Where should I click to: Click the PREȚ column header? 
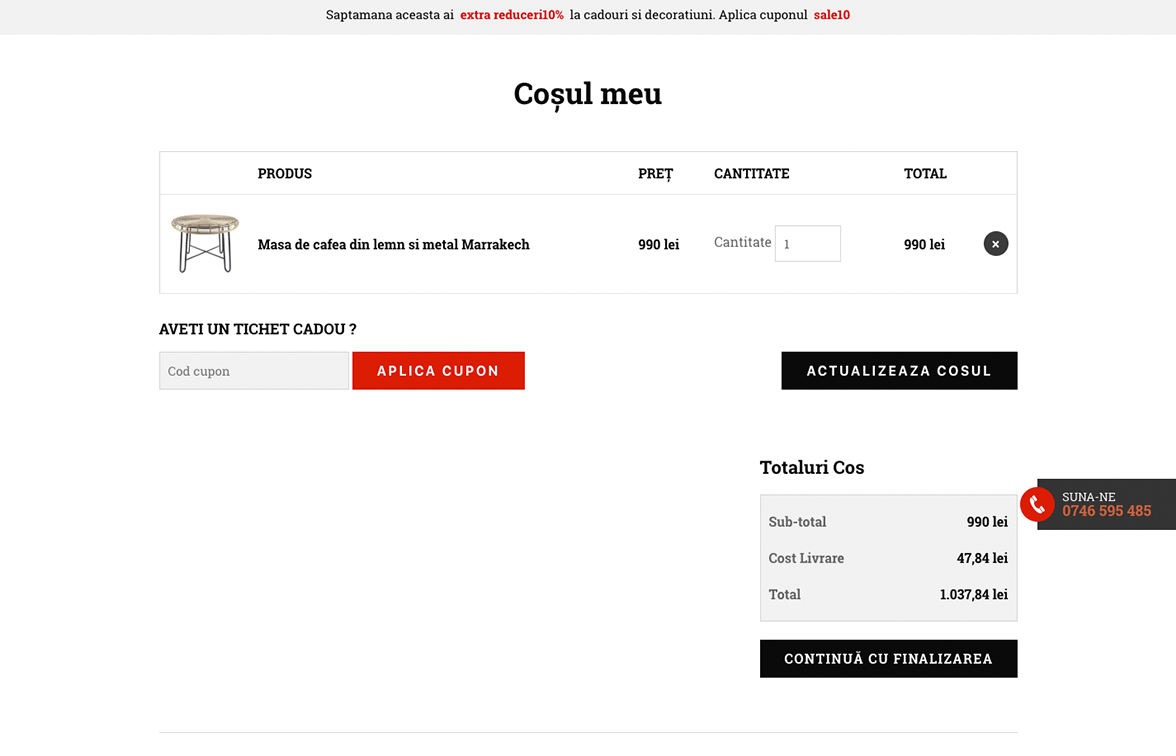click(x=655, y=174)
